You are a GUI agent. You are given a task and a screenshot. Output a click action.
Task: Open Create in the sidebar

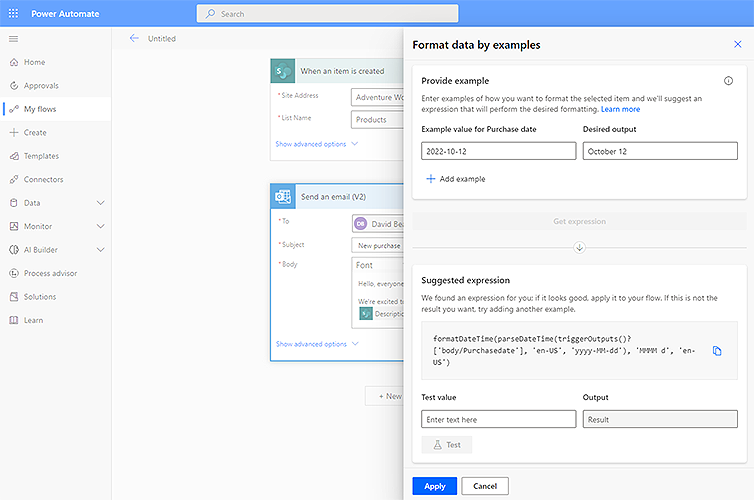[x=55, y=133]
